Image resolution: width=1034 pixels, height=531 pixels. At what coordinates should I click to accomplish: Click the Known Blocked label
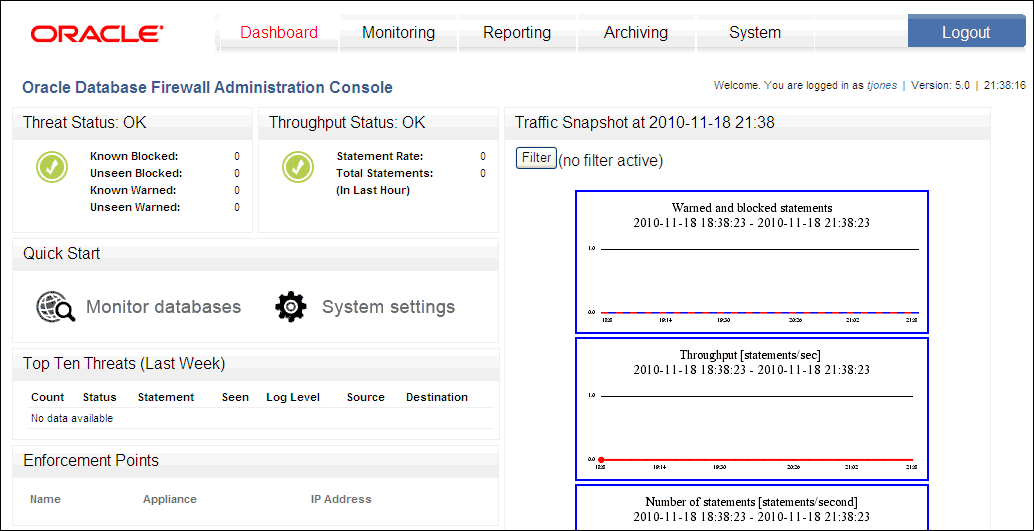pyautogui.click(x=135, y=156)
